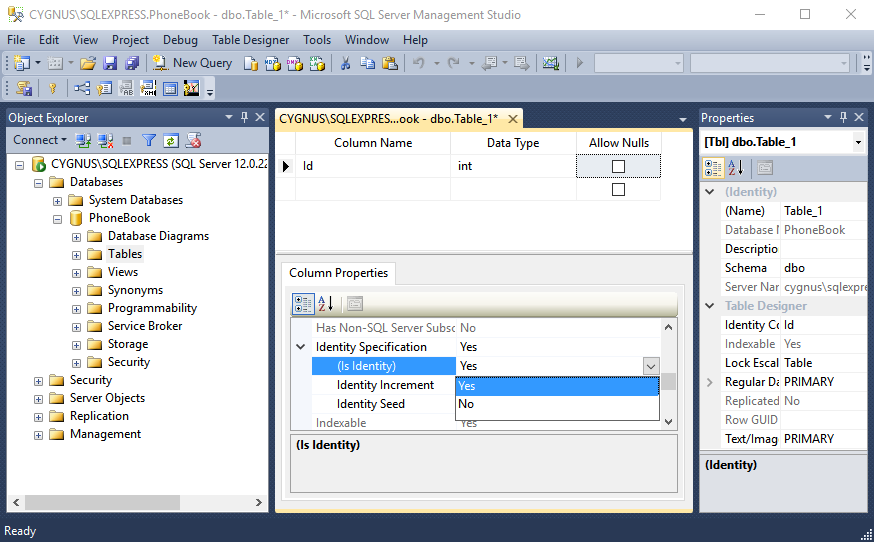874x542 pixels.
Task: Click the Manage Indexes and Keys icon
Action: [x=104, y=88]
